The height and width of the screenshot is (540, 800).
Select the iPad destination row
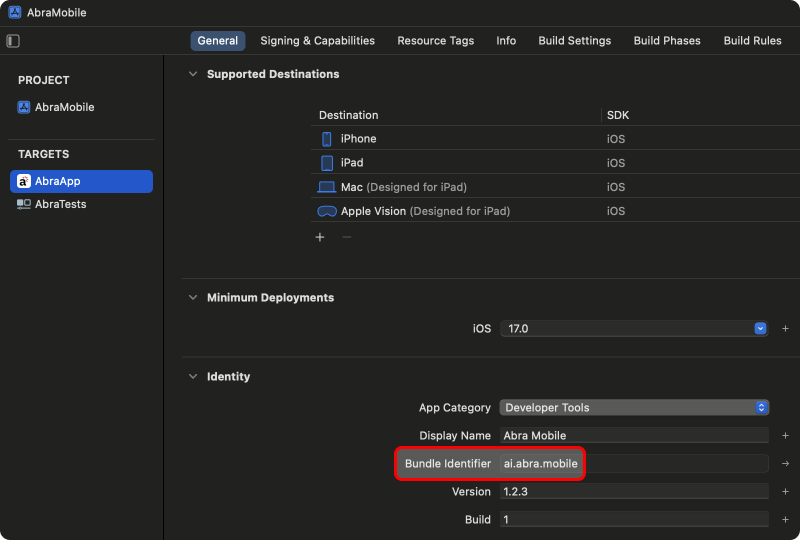[555, 163]
